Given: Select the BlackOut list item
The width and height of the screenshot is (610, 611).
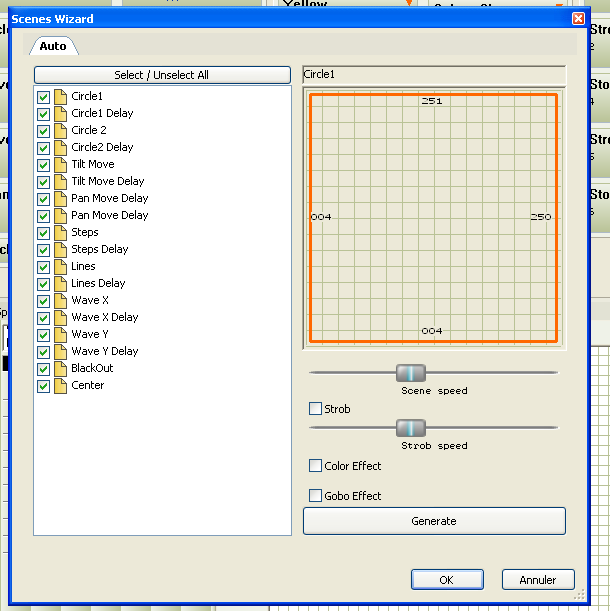Looking at the screenshot, I should [x=92, y=369].
